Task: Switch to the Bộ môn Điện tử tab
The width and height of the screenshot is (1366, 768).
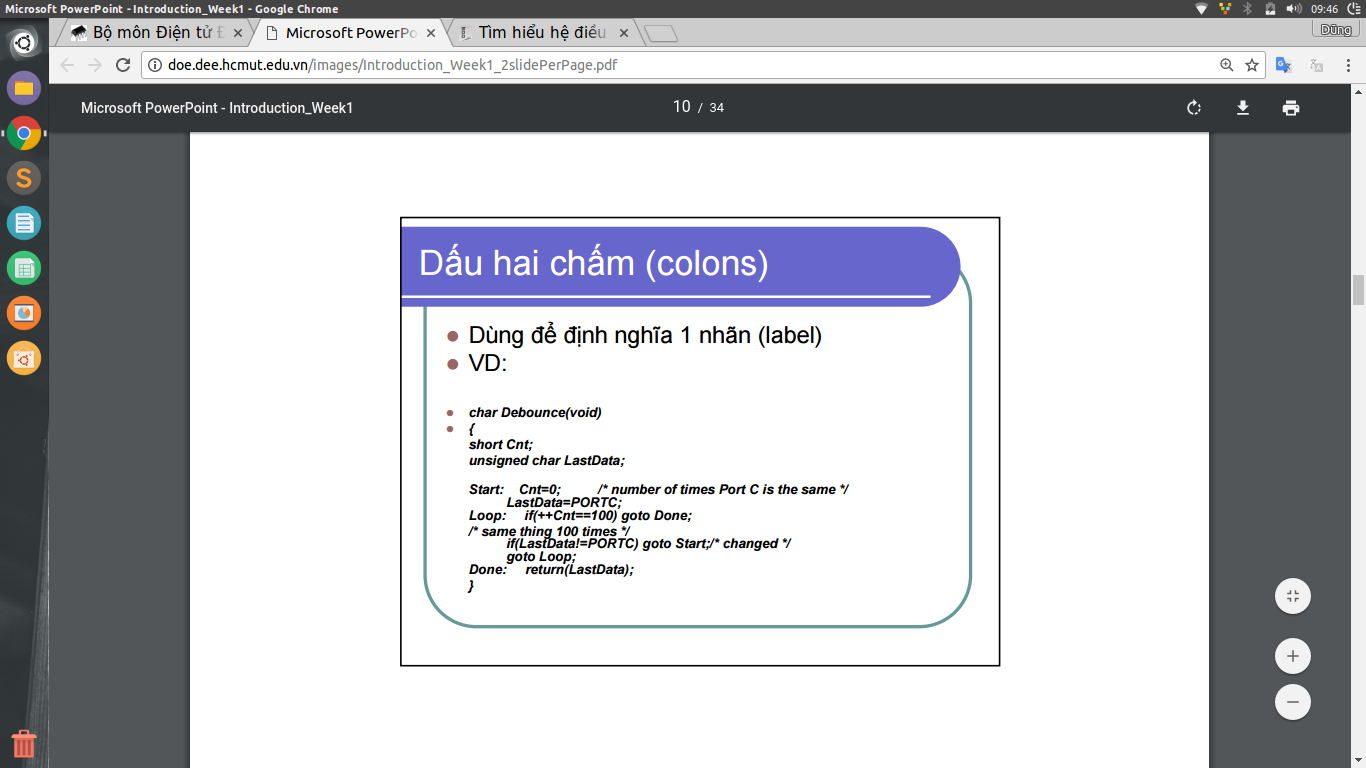Action: pyautogui.click(x=150, y=33)
